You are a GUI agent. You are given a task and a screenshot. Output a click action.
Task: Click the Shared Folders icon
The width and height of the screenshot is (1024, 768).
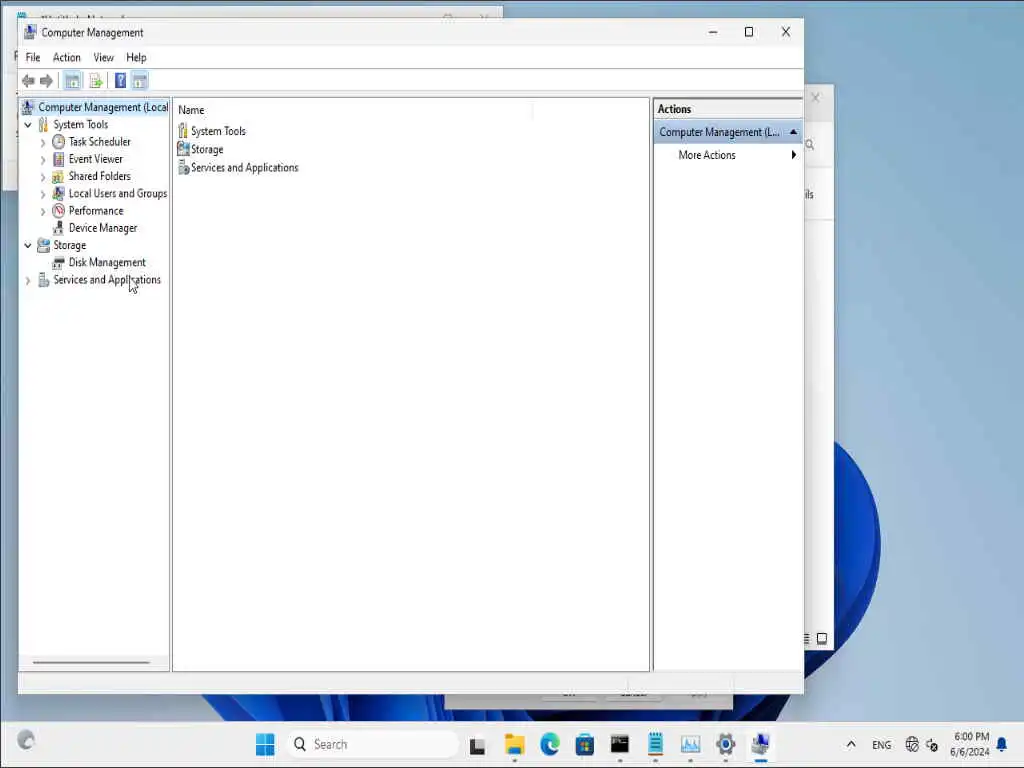[x=59, y=176]
